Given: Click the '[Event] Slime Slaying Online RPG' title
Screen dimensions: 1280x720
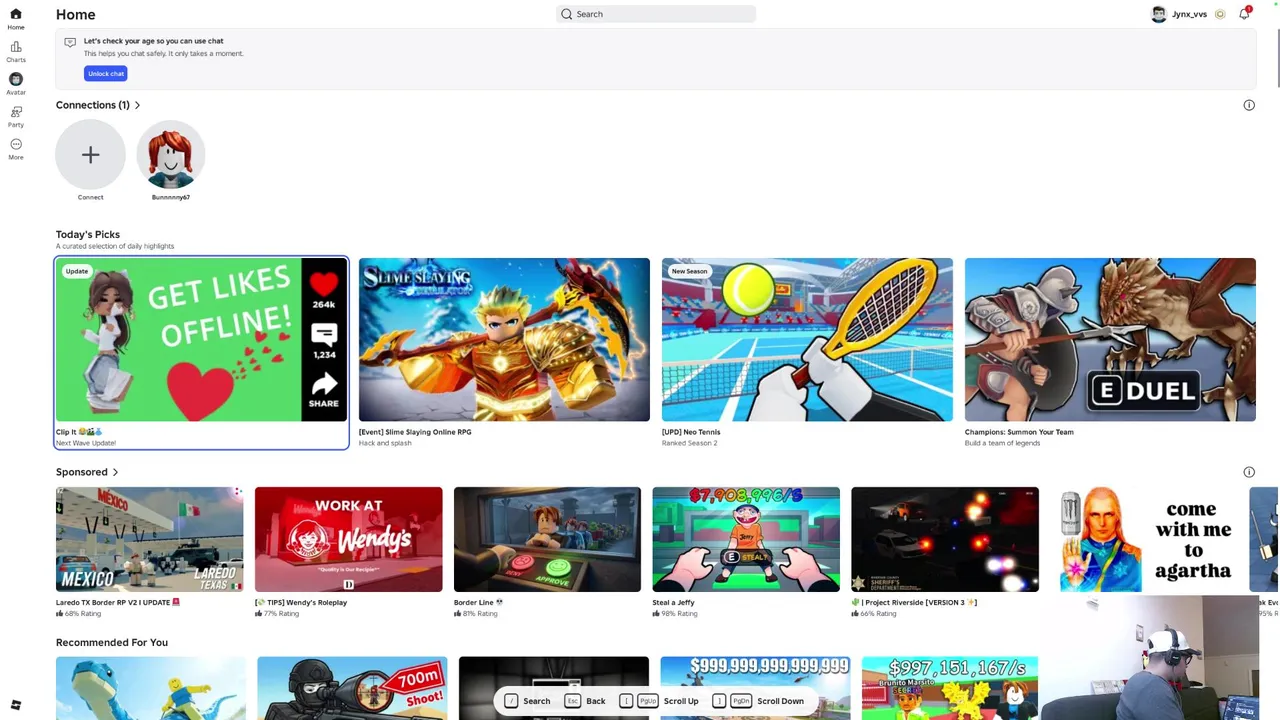Looking at the screenshot, I should [x=415, y=432].
